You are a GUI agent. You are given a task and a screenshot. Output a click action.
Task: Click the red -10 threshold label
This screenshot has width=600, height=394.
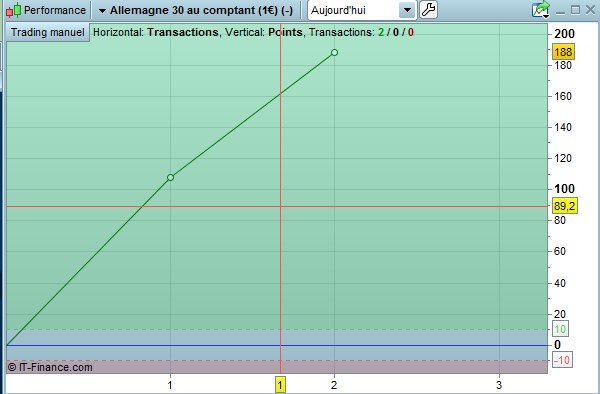tap(562, 360)
